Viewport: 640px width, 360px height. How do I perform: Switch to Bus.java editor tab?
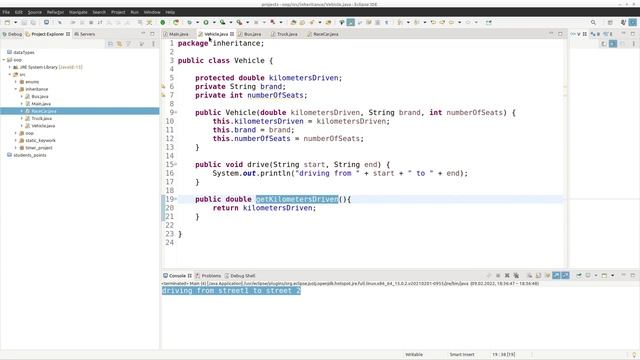(252, 34)
